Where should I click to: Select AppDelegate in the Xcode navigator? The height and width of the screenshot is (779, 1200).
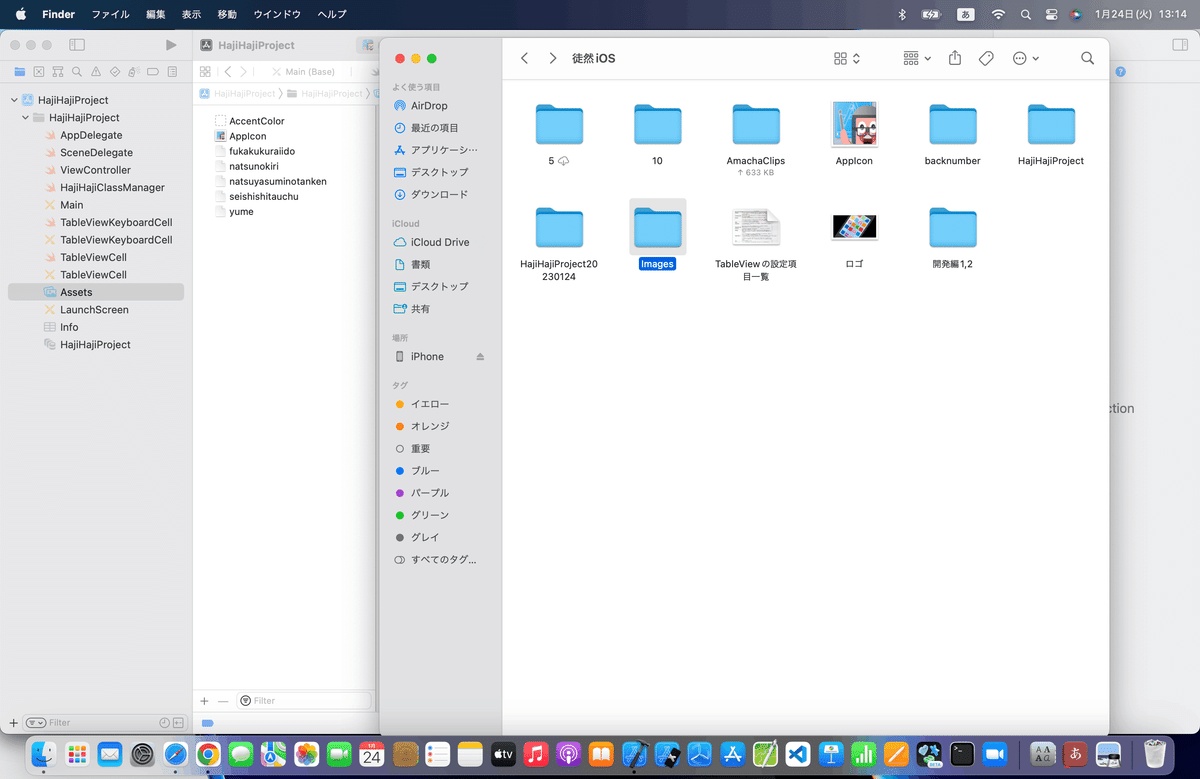tap(91, 135)
